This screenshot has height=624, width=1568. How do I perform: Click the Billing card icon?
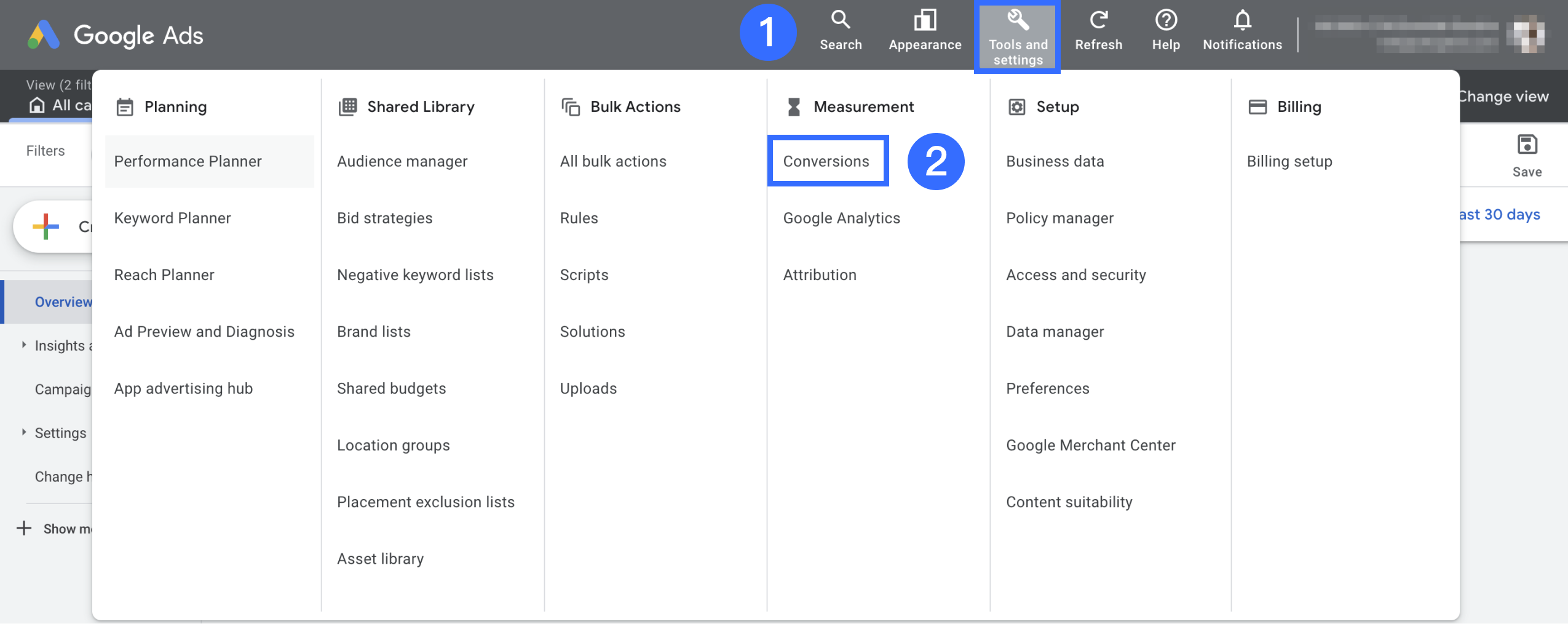pos(1257,107)
